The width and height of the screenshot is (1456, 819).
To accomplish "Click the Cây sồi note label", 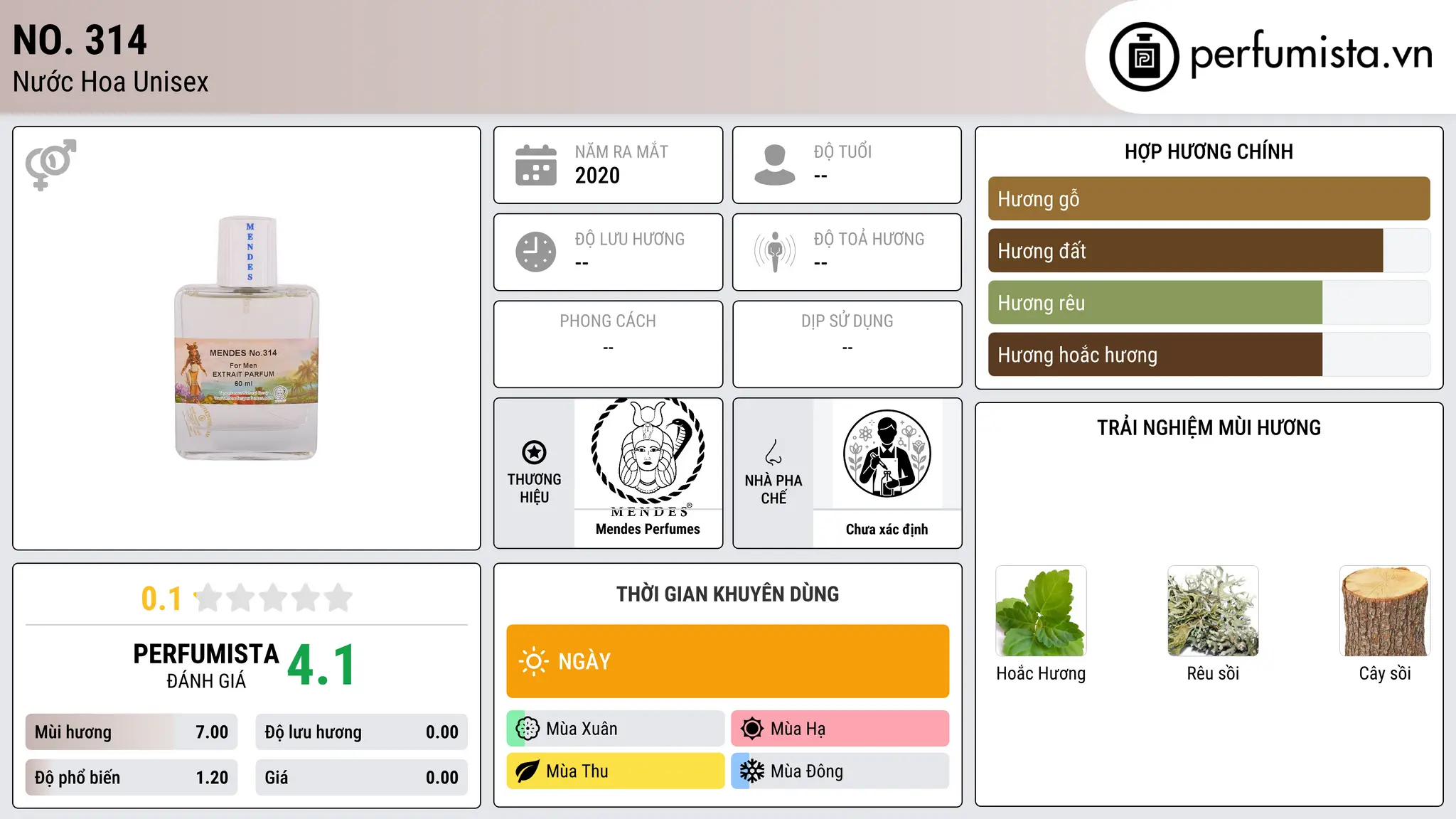I will [1385, 673].
